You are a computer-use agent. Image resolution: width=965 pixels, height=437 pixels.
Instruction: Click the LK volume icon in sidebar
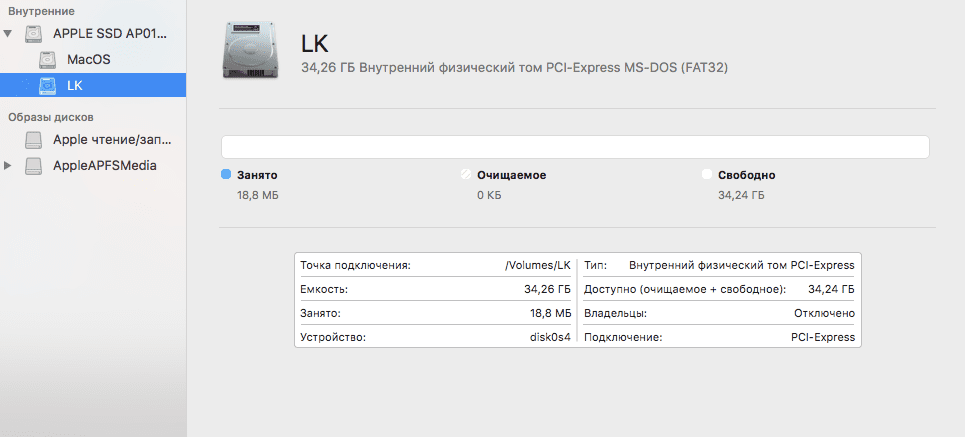pyautogui.click(x=47, y=86)
